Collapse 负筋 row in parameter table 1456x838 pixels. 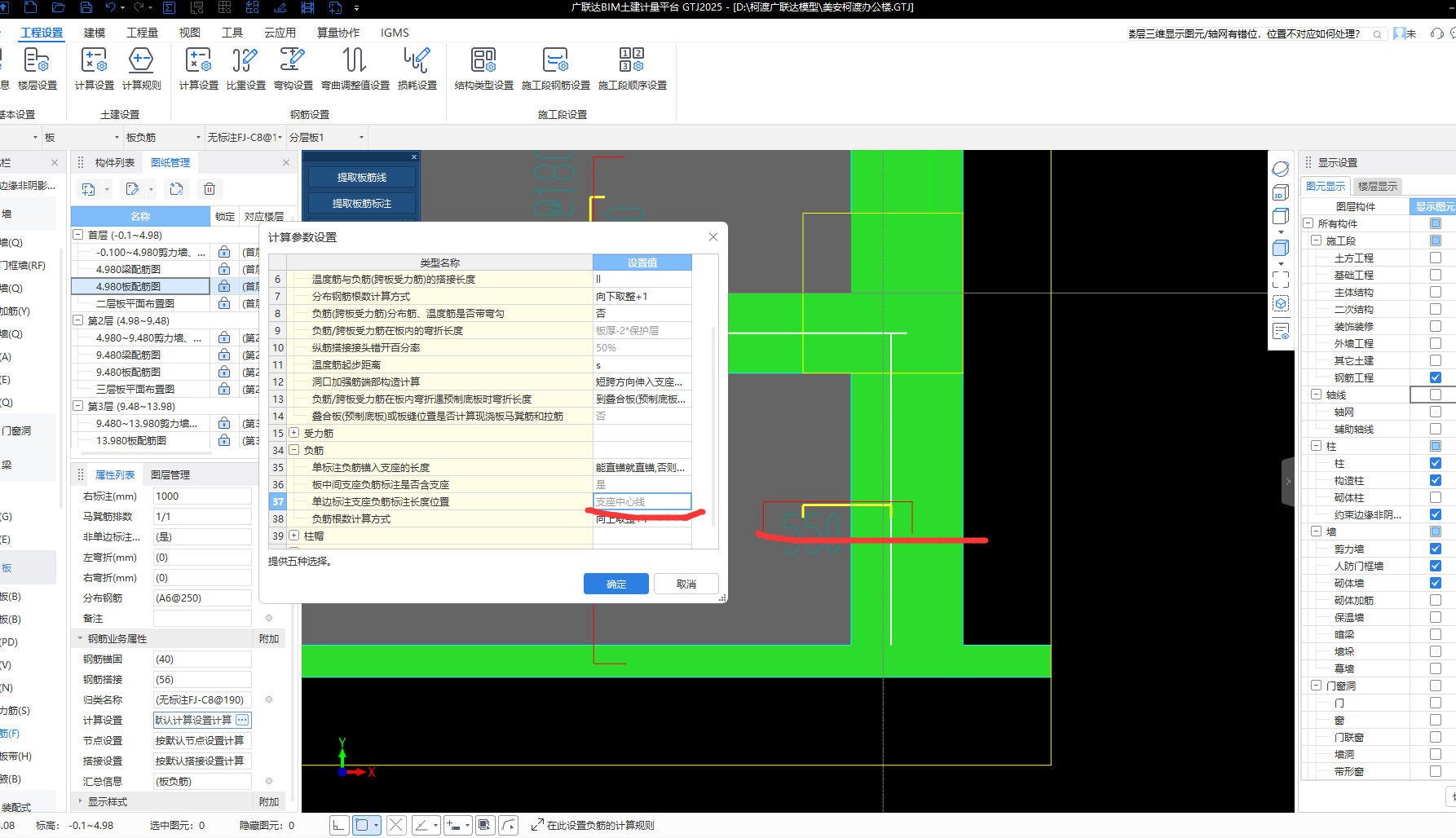(294, 450)
